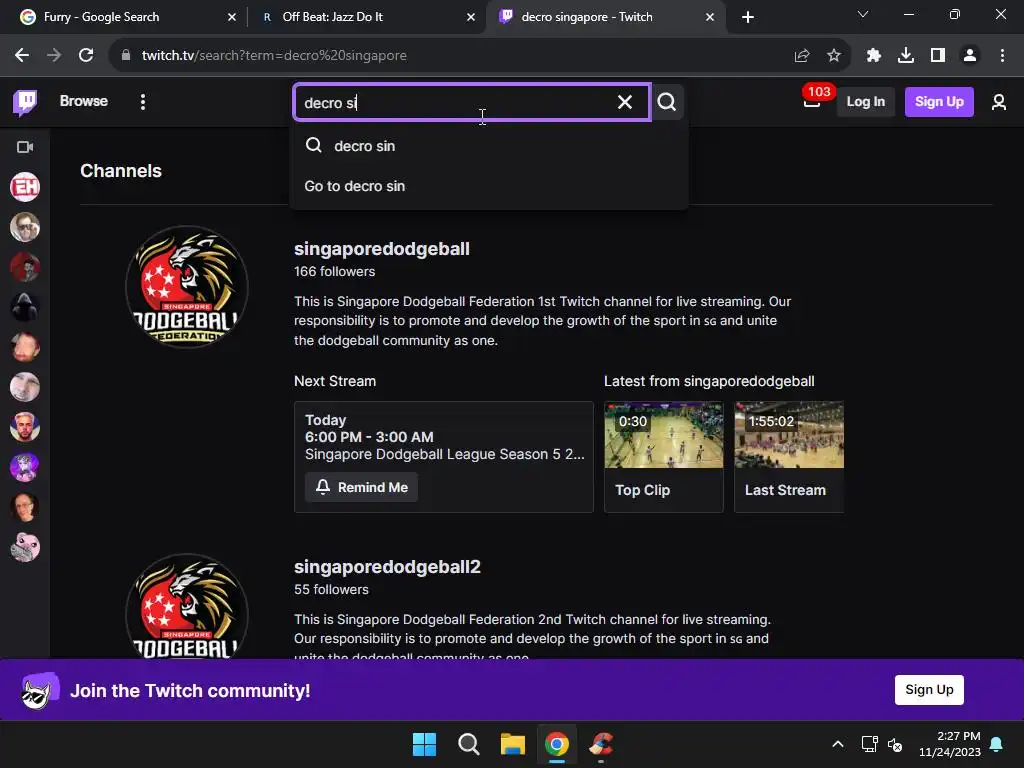Open the Chrome downloads icon
The height and width of the screenshot is (768, 1024).
coord(906,56)
